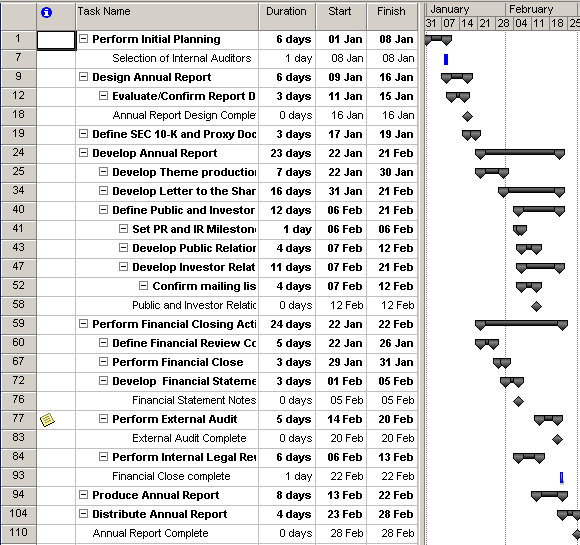Viewport: 580px width, 545px height.
Task: Select Financial Close complete task name
Action: (171, 476)
